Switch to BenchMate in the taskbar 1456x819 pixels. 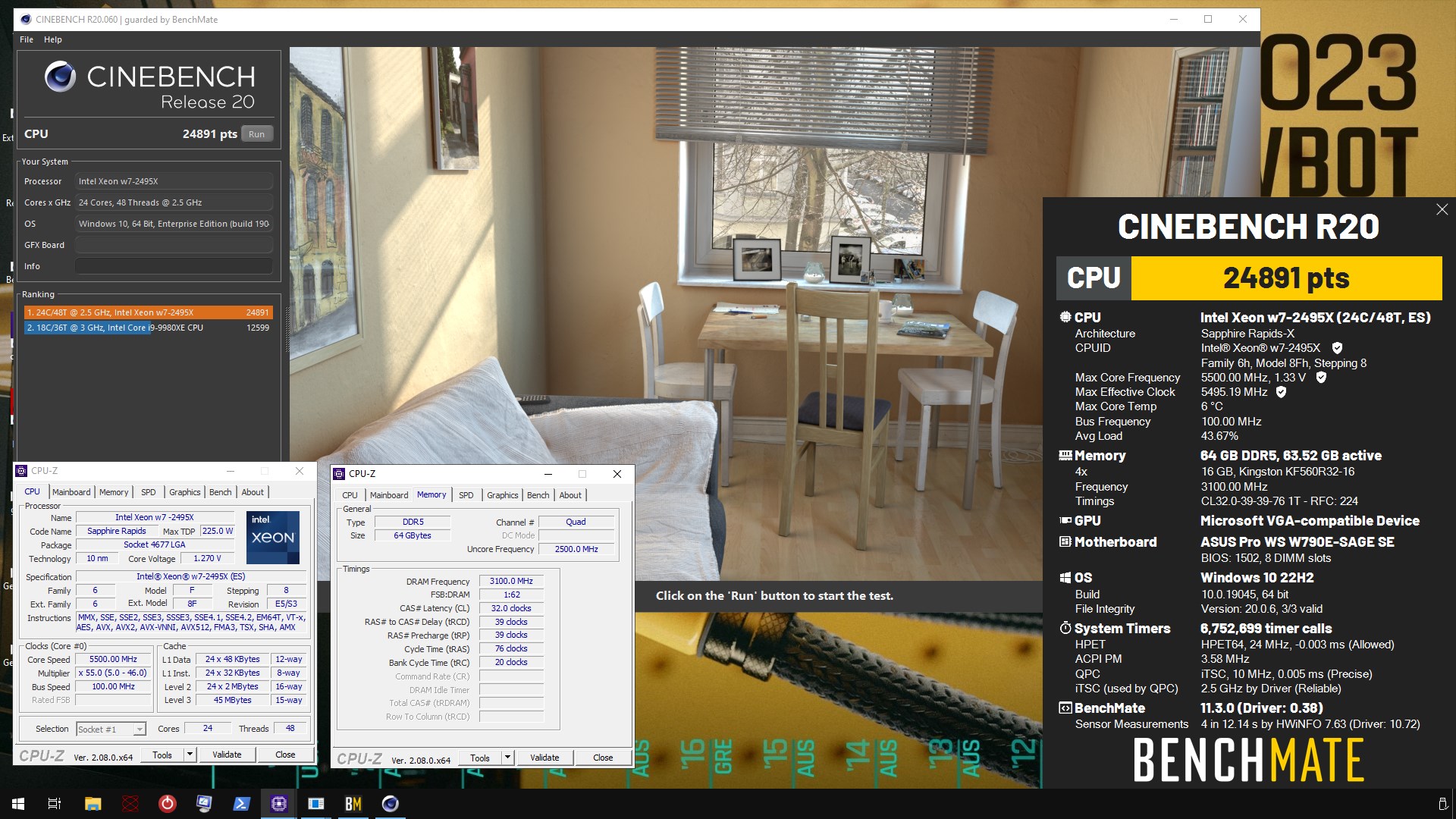[353, 804]
